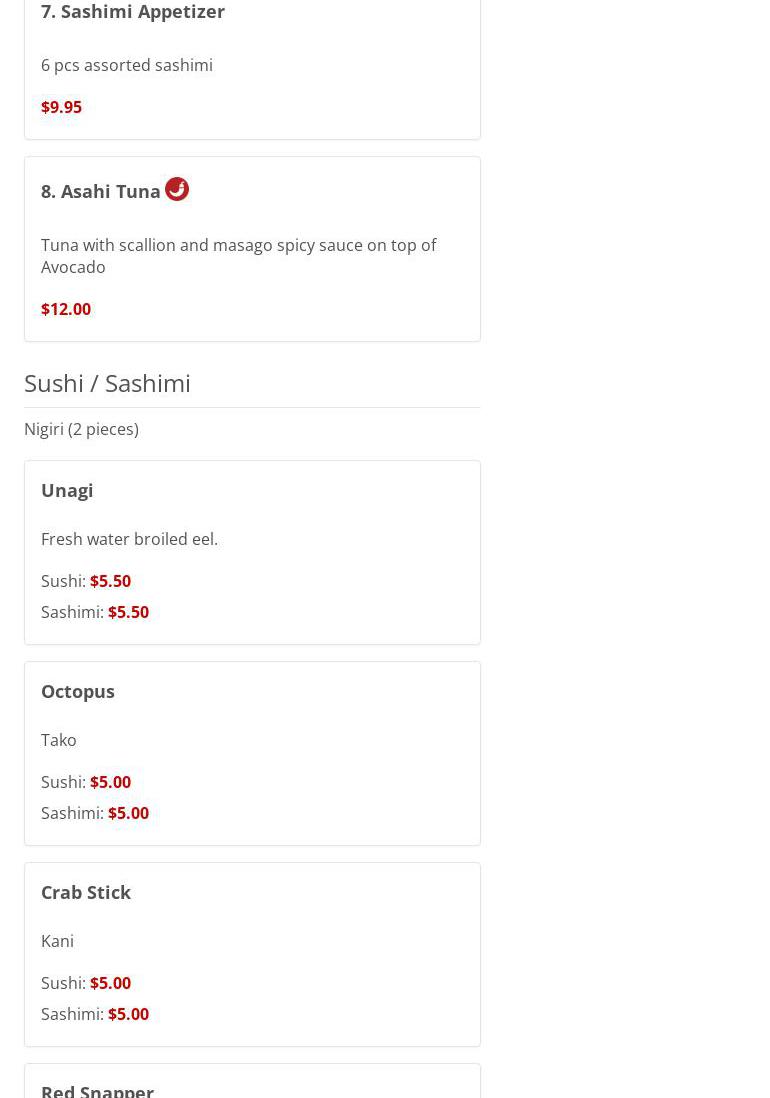Click the $12.00 Asahi Tuna price
770x1098 pixels.
click(66, 309)
